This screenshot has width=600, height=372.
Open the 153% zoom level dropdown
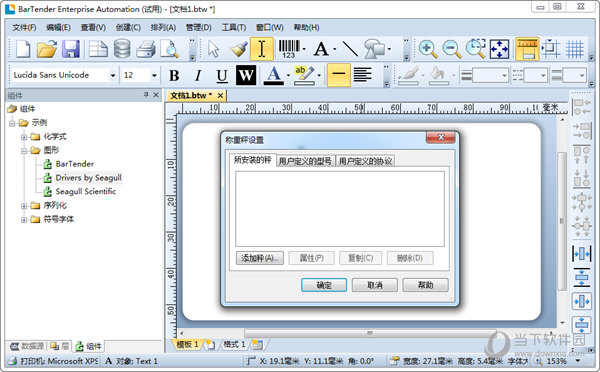[578, 361]
